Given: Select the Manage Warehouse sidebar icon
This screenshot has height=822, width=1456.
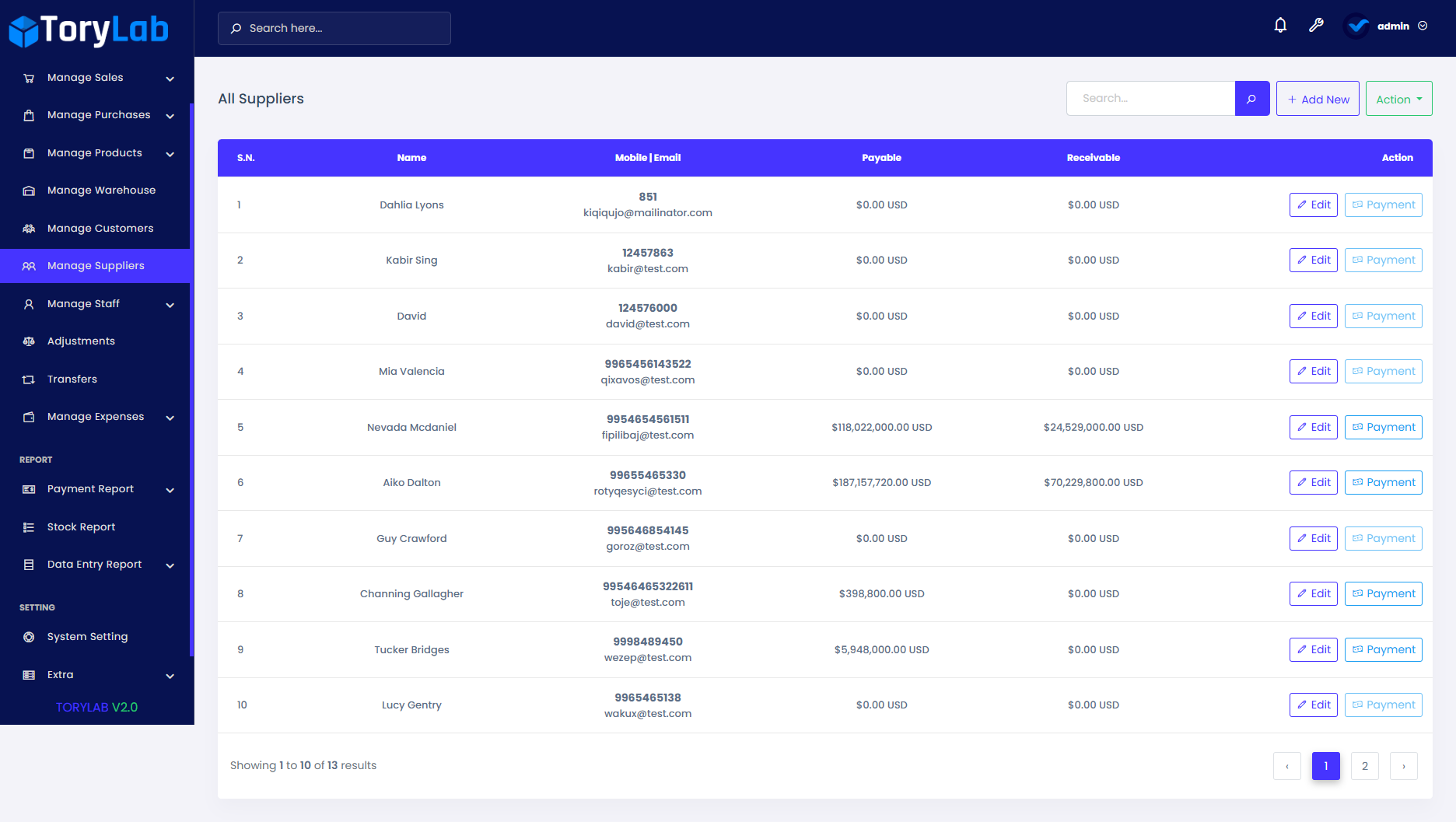Looking at the screenshot, I should click(x=29, y=190).
